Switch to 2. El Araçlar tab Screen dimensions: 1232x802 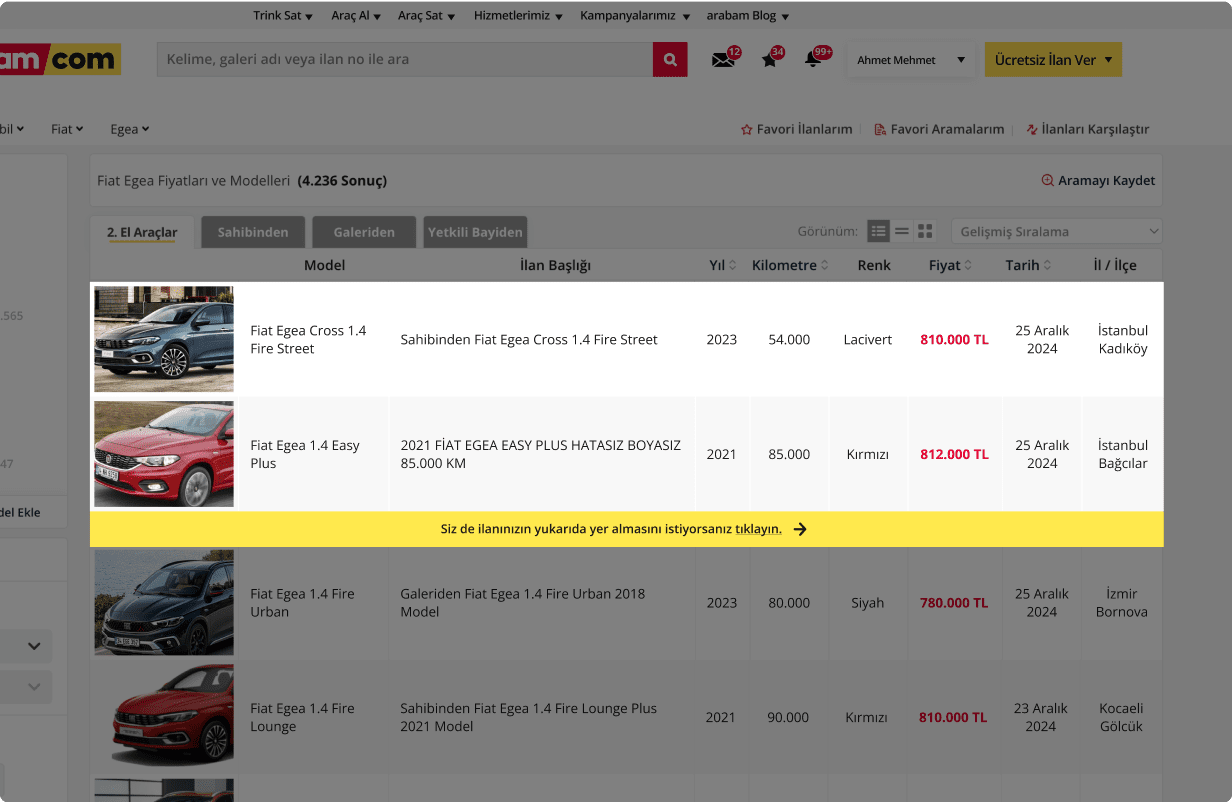point(142,232)
